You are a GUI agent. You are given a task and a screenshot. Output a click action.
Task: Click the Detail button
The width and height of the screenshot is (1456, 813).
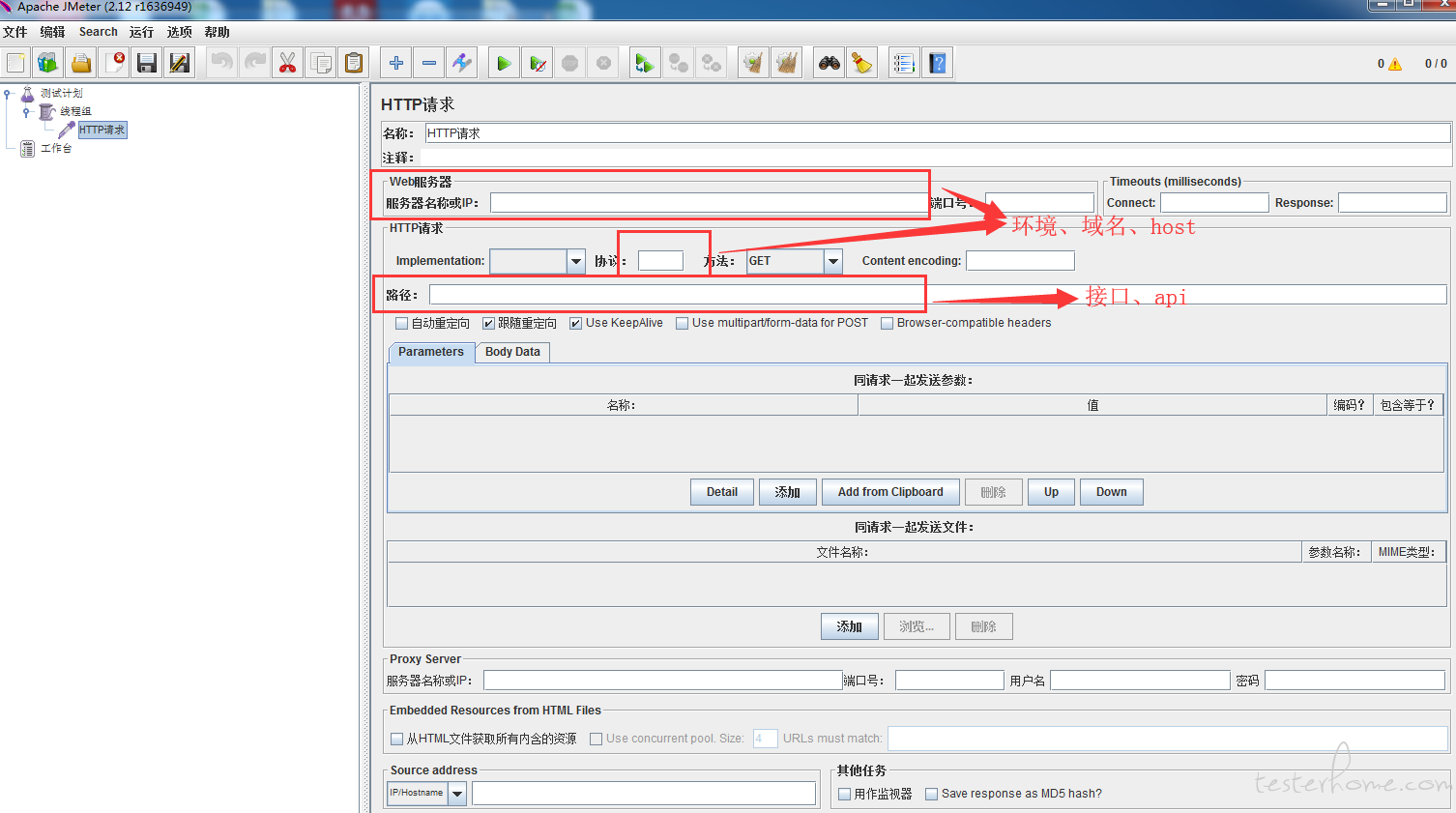click(722, 492)
